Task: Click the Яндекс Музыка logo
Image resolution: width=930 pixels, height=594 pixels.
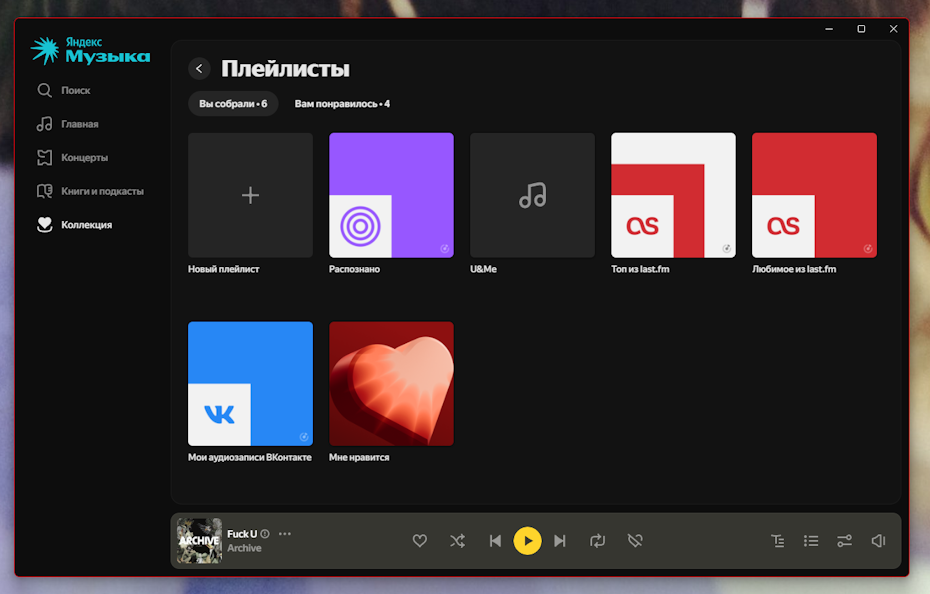Action: [x=90, y=51]
